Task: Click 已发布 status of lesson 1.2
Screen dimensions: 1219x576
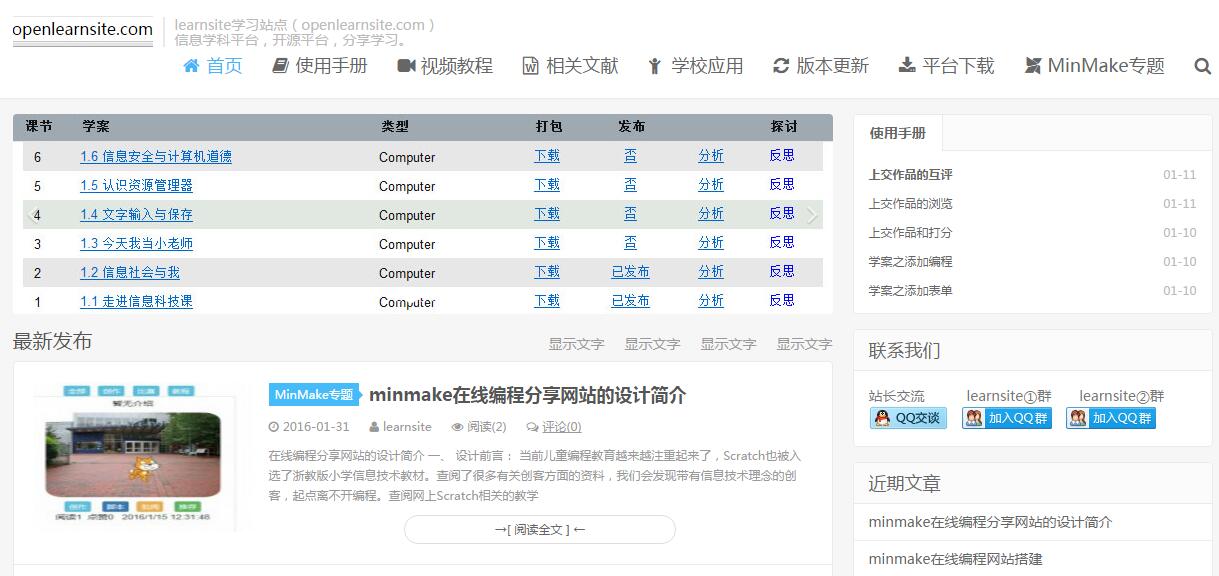Action: 630,272
